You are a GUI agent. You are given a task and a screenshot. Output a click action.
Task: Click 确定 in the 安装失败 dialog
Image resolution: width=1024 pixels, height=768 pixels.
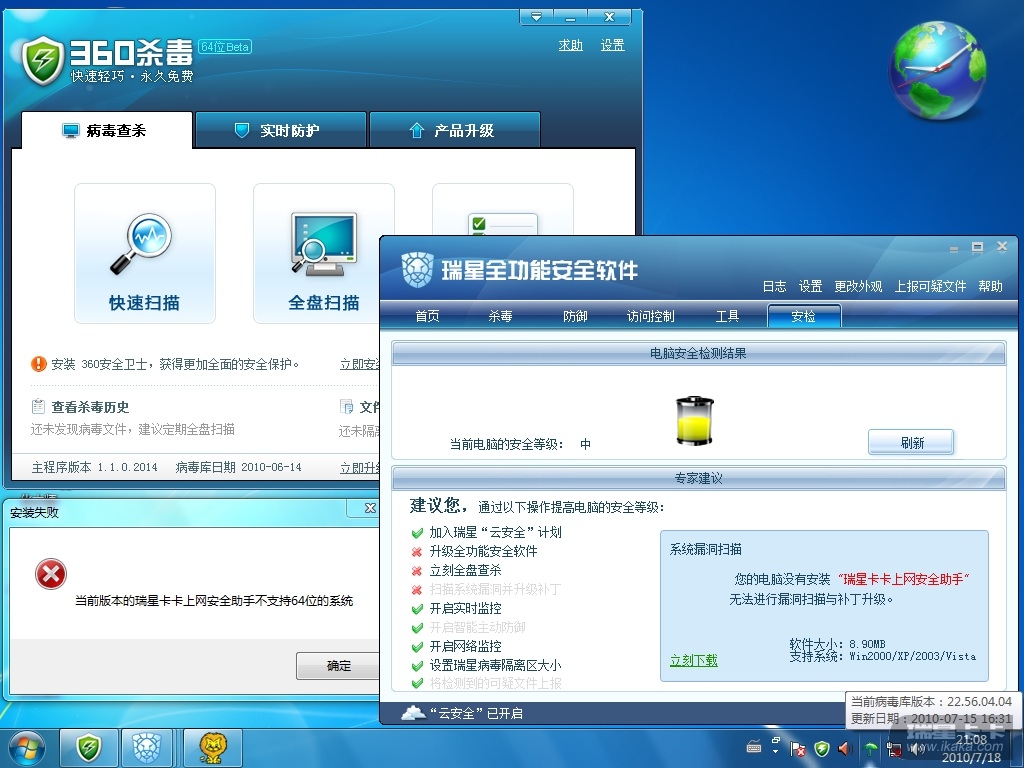(338, 665)
